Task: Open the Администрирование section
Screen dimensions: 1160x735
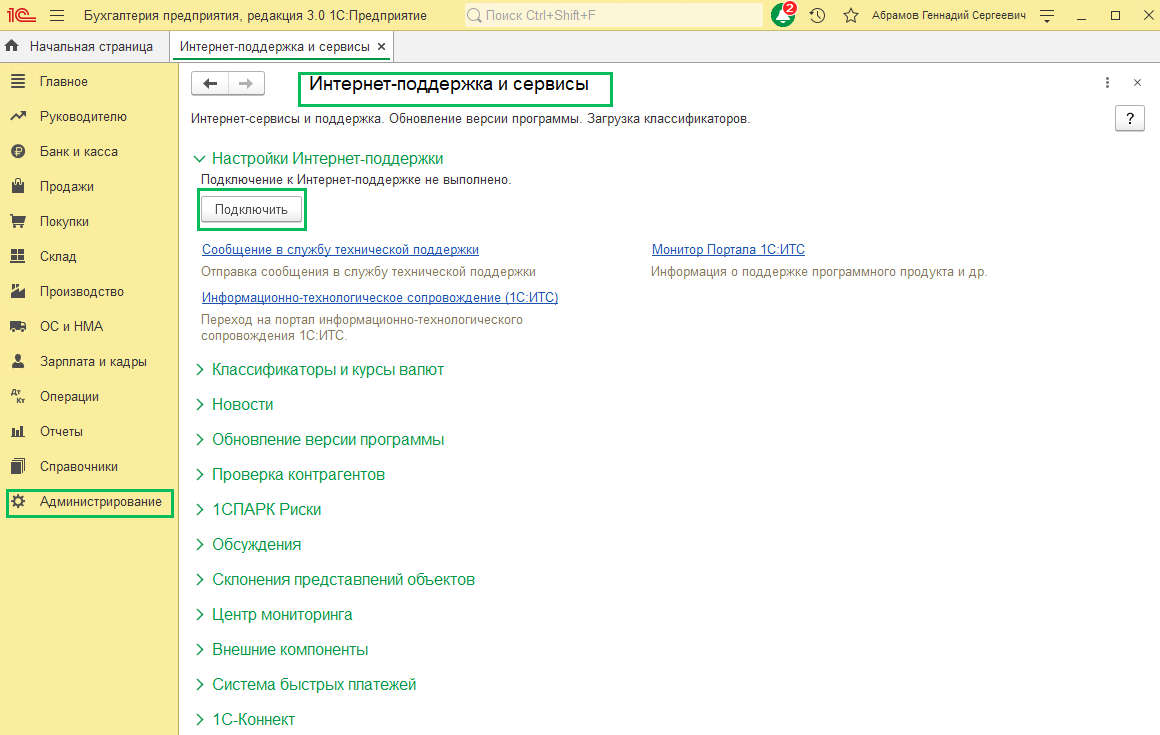Action: 101,502
